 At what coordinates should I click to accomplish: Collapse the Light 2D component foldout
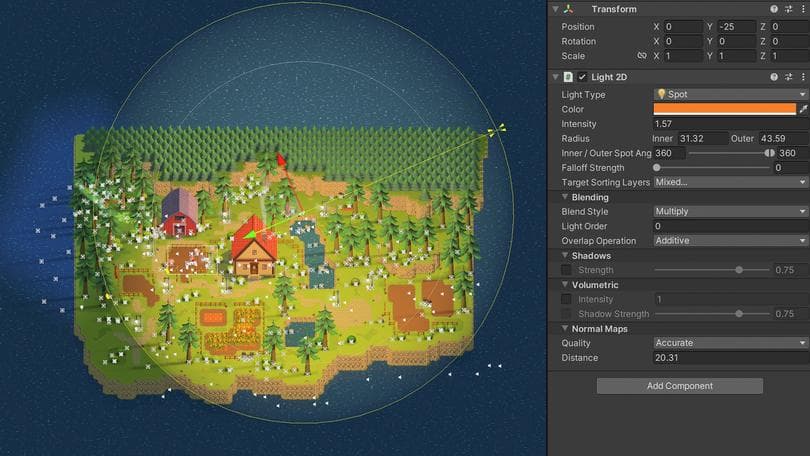(x=555, y=77)
